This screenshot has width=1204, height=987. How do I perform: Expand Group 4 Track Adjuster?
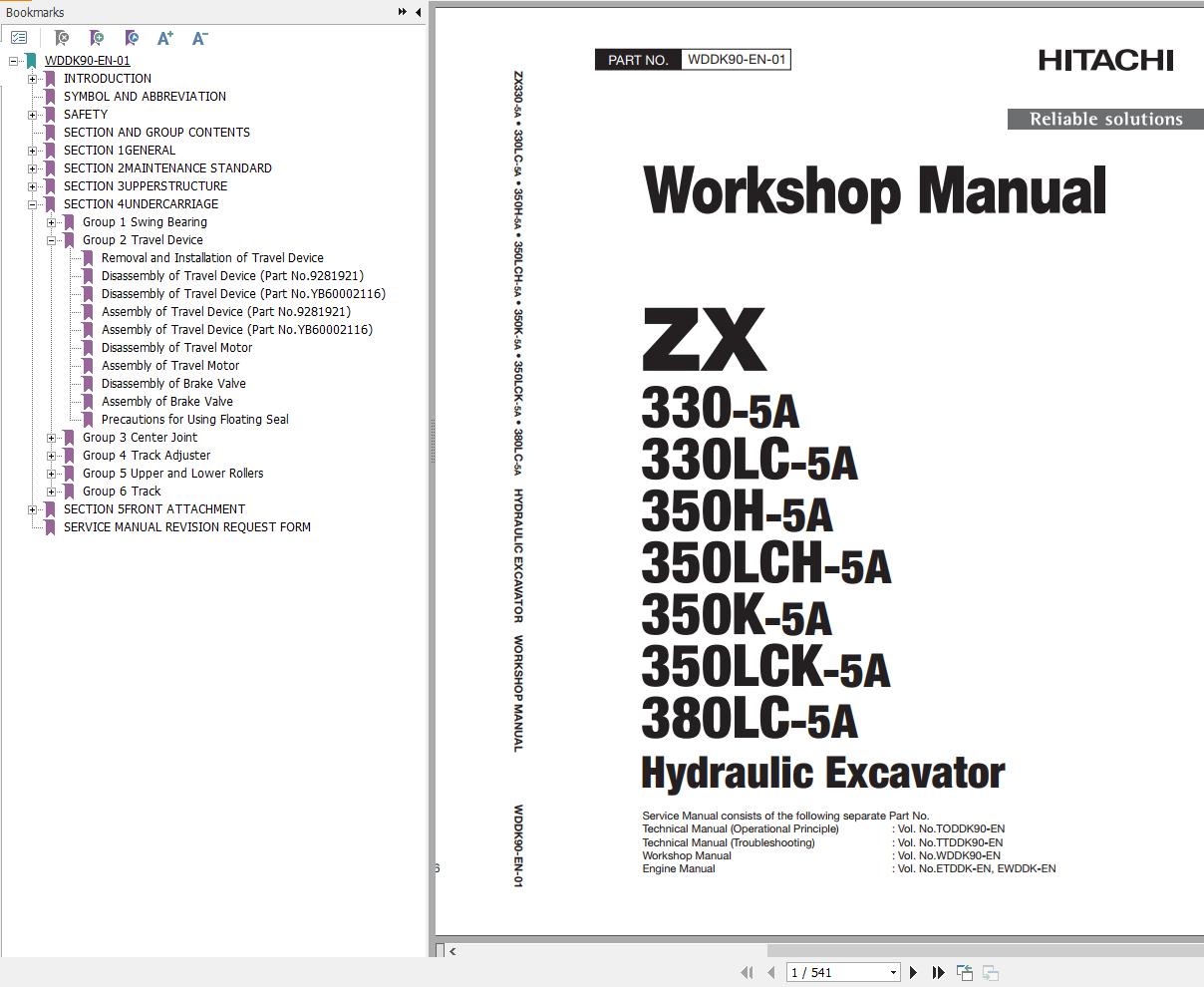coord(52,456)
